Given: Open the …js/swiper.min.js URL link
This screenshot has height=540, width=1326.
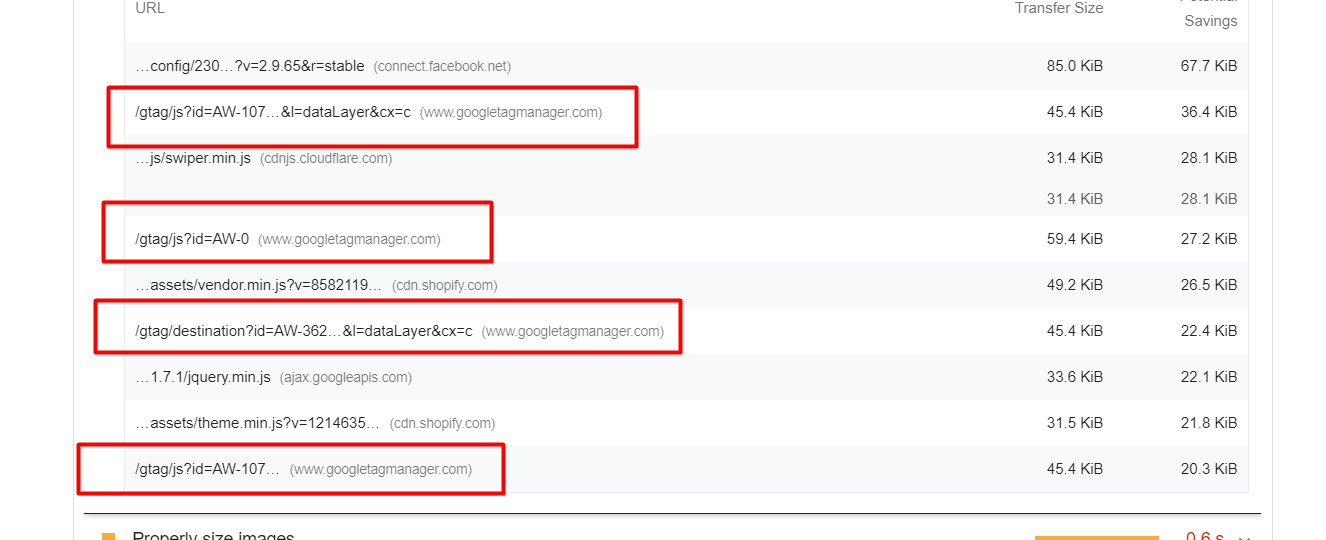Looking at the screenshot, I should coord(193,158).
